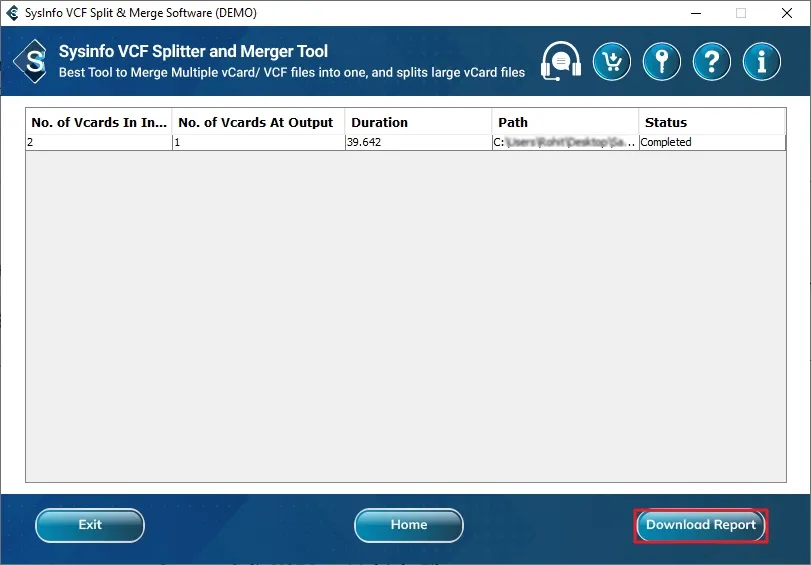Select the input vcards count cell showing 2

99,142
